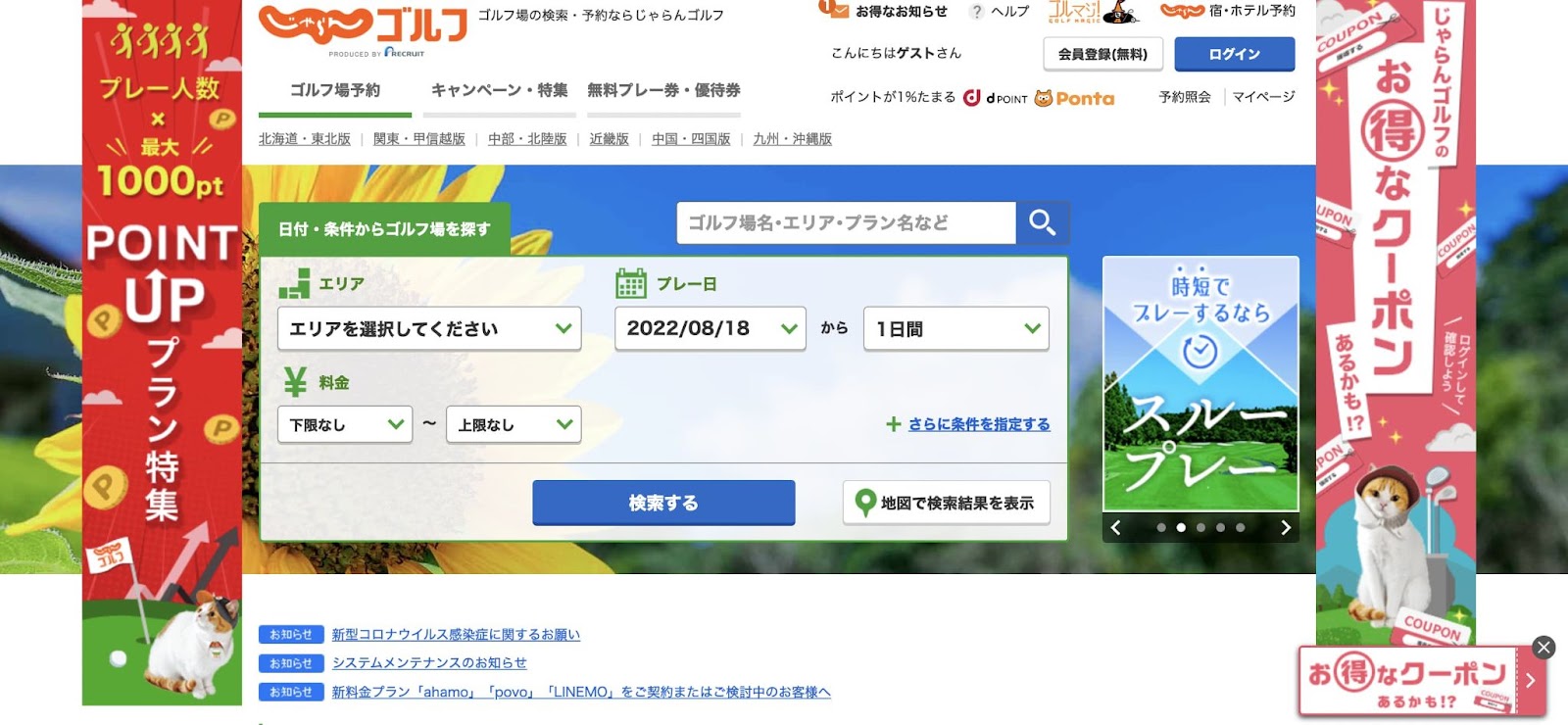1568x725 pixels.
Task: Click 日付・条件からゴルフ場を探す tab header
Action: (384, 229)
